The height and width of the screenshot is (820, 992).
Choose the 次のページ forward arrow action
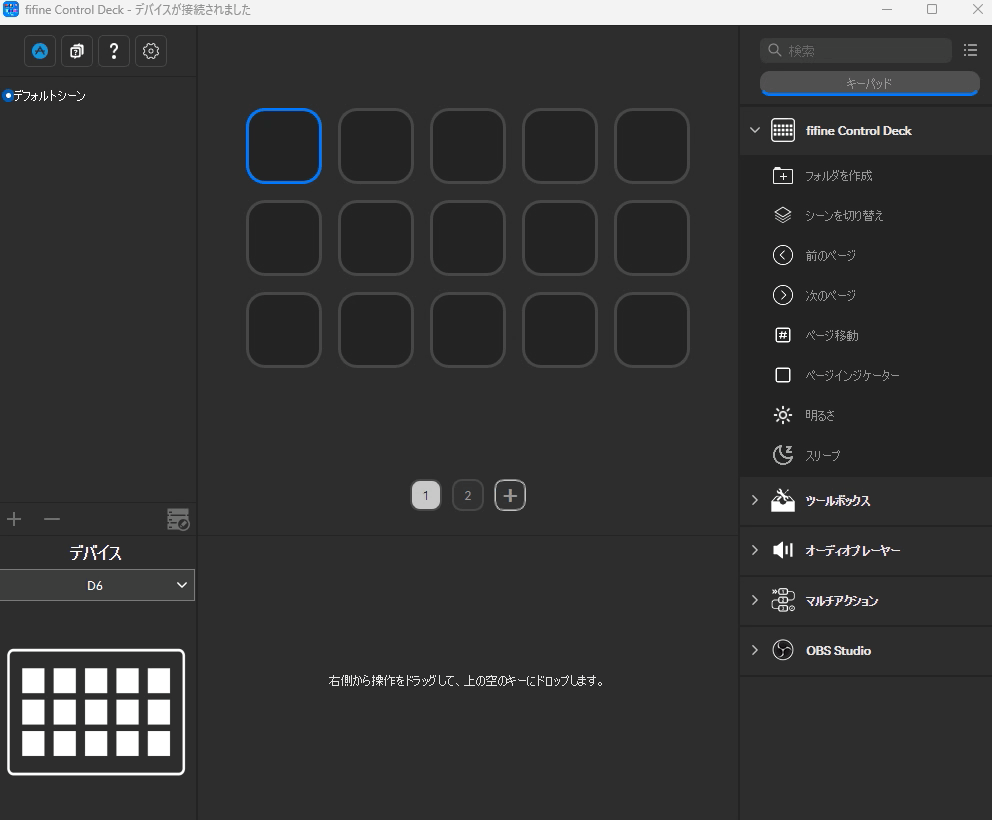(830, 296)
